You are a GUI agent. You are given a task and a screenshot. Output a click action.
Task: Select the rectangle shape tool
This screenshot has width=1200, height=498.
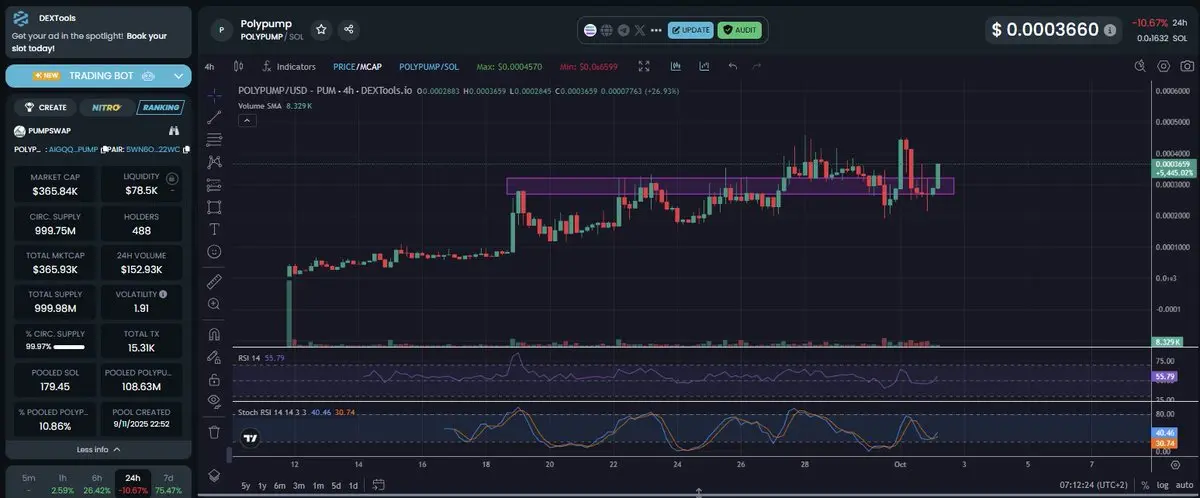pyautogui.click(x=214, y=207)
